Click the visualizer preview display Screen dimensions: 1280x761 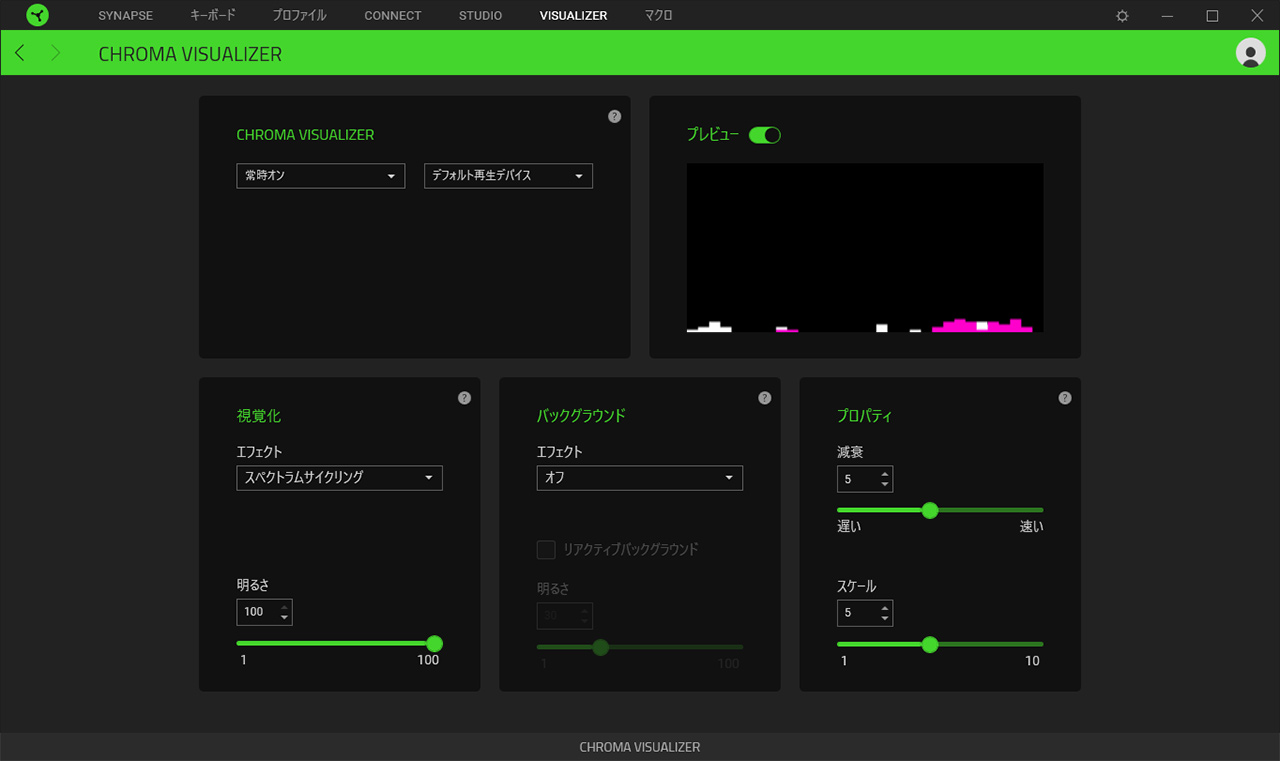[x=865, y=248]
